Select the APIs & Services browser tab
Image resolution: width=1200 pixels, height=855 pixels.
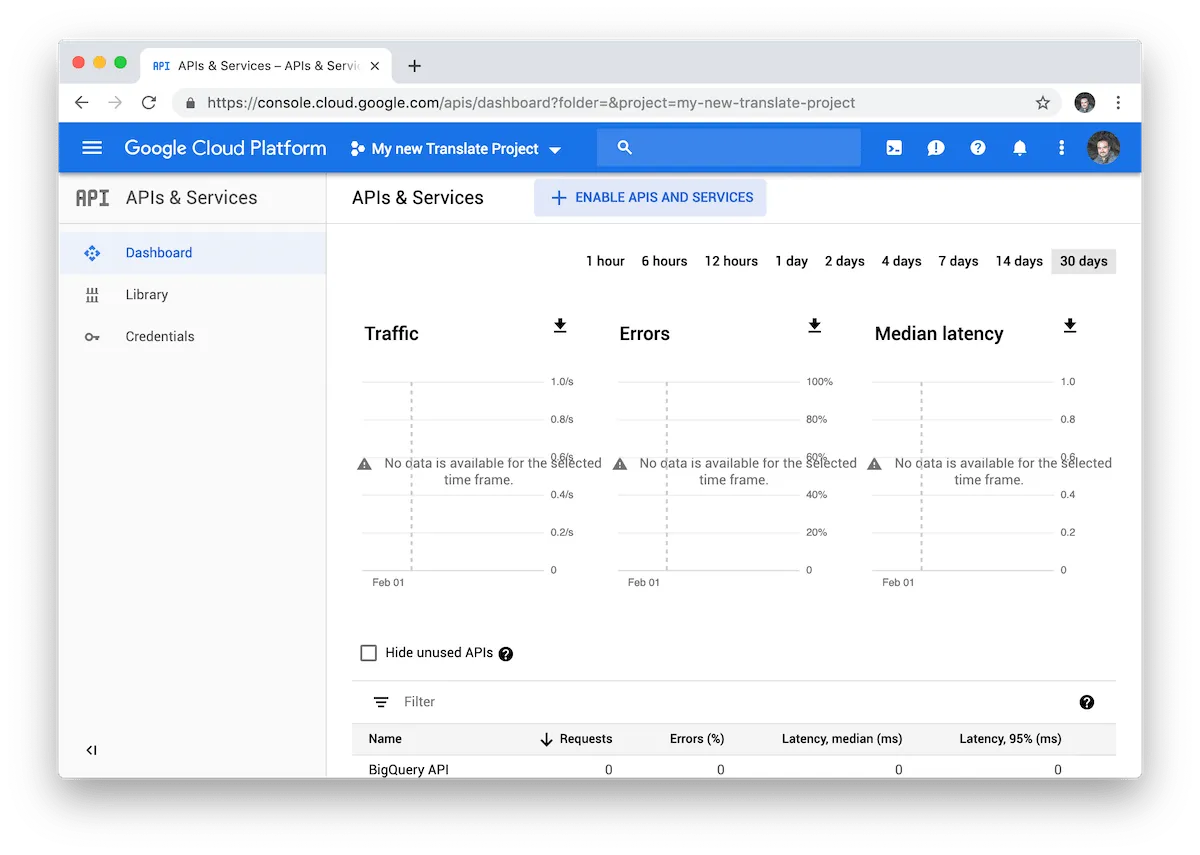point(265,66)
